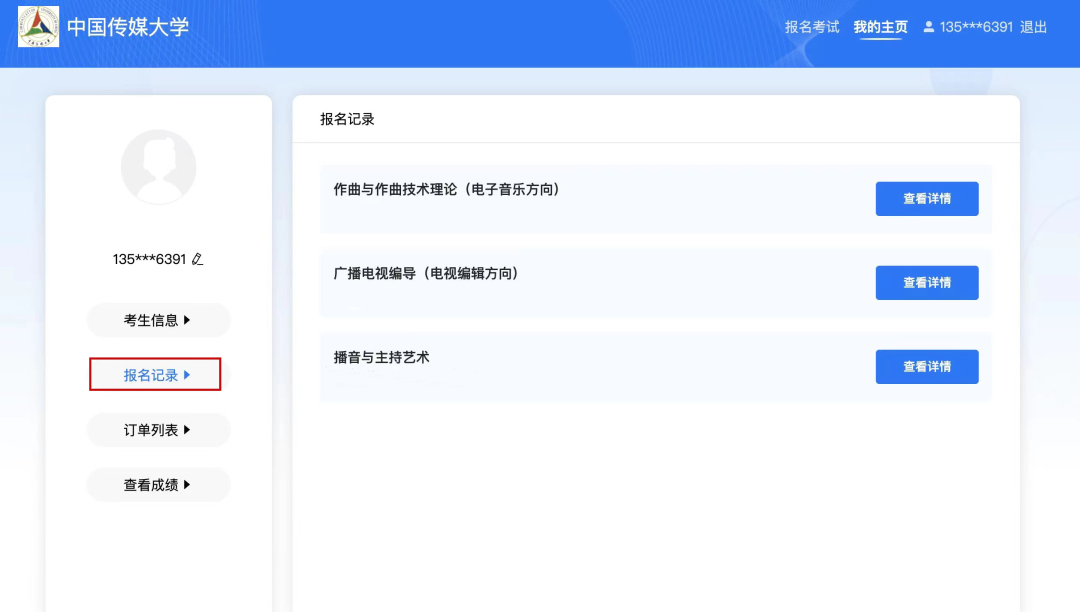Open the 报名考试 navigation tab
The image size is (1080, 612).
click(812, 27)
